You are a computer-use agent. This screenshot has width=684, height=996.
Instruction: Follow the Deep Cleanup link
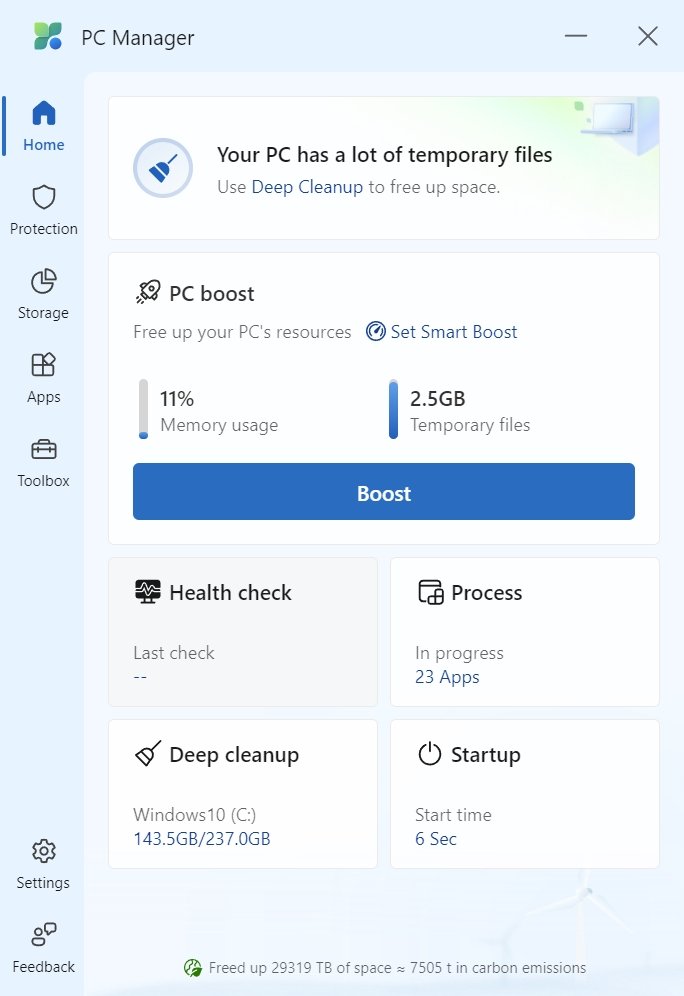[x=307, y=187]
